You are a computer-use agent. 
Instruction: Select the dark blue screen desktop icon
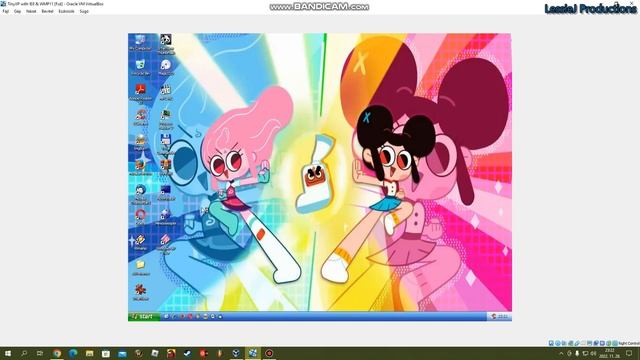[x=165, y=193]
